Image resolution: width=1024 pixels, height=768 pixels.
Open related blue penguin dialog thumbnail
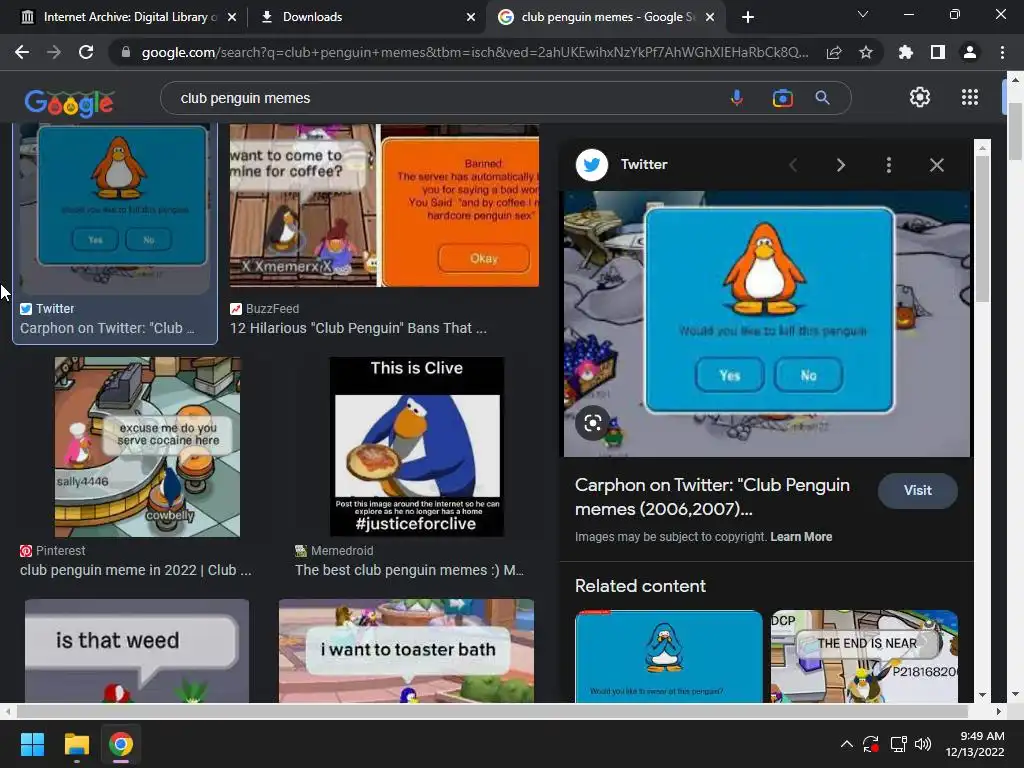(x=668, y=656)
